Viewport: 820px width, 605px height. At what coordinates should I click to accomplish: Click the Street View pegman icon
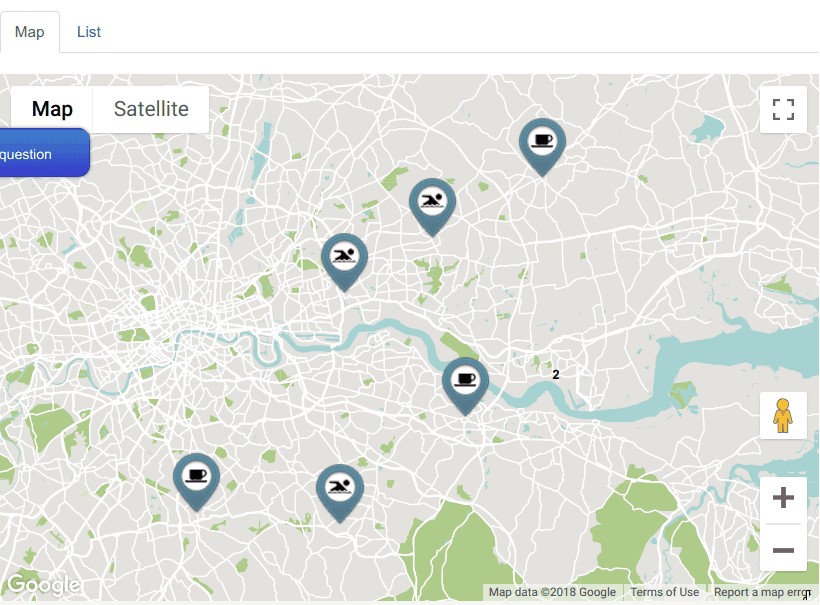click(783, 416)
